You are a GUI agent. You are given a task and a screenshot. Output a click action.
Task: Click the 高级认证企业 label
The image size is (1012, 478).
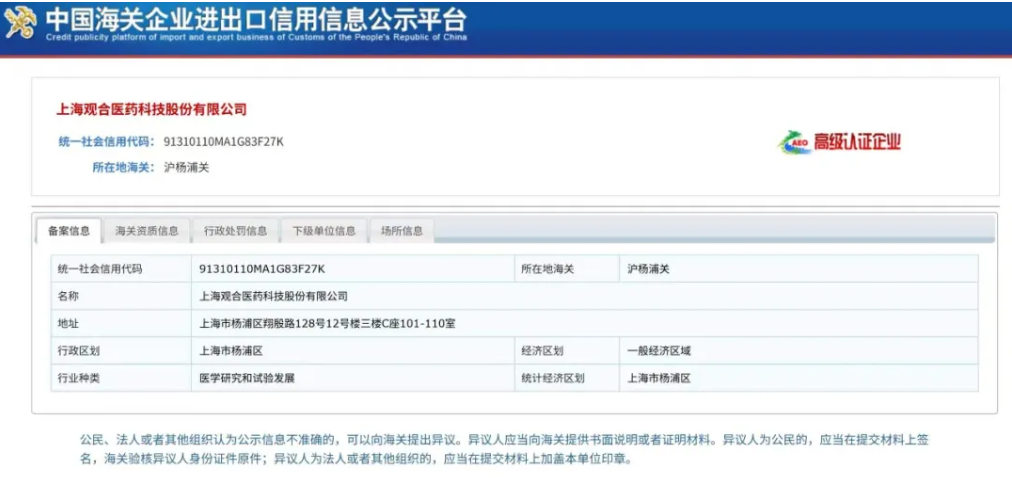[856, 143]
